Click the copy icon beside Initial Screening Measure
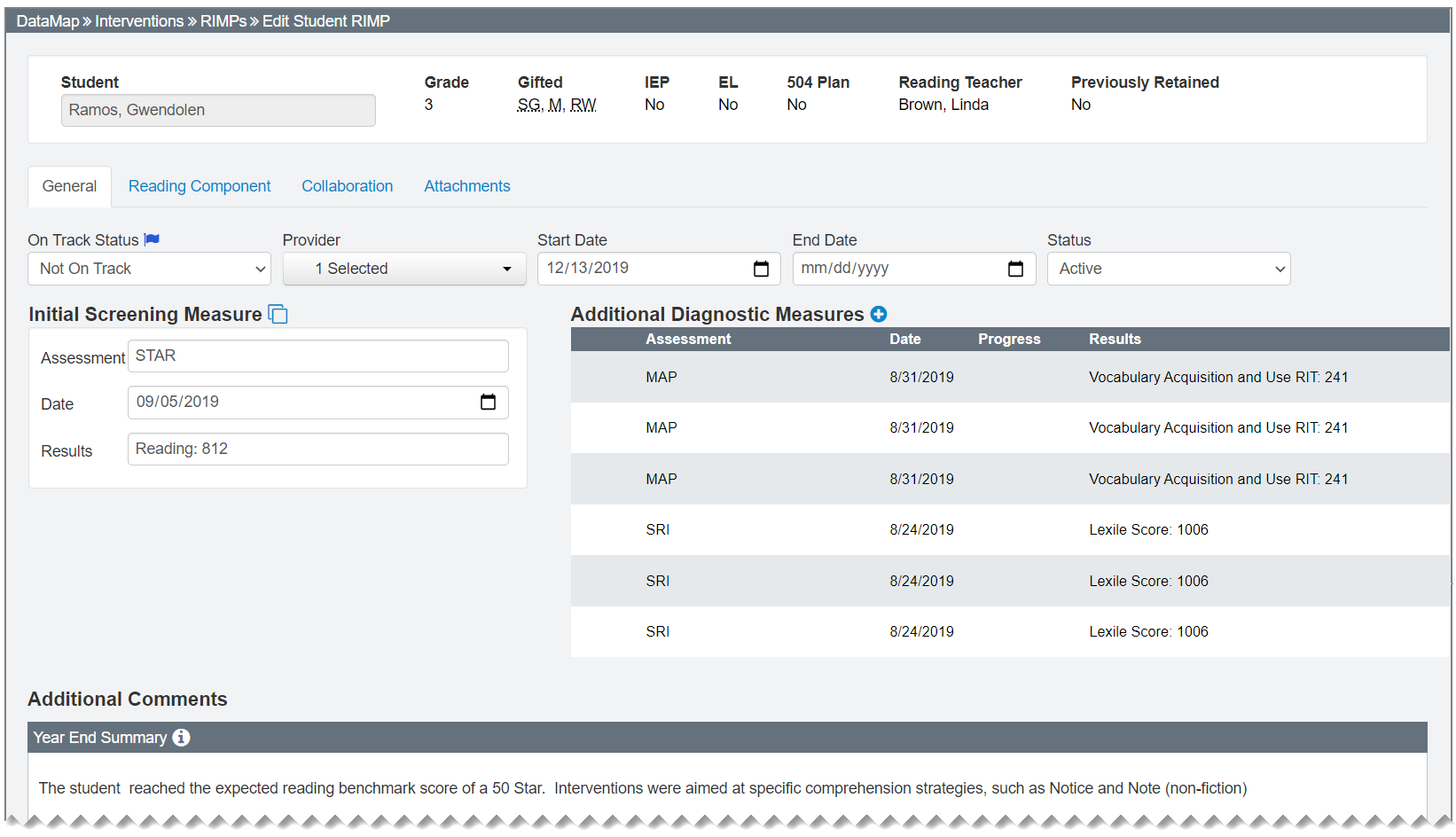This screenshot has width=1456, height=837. [x=278, y=315]
